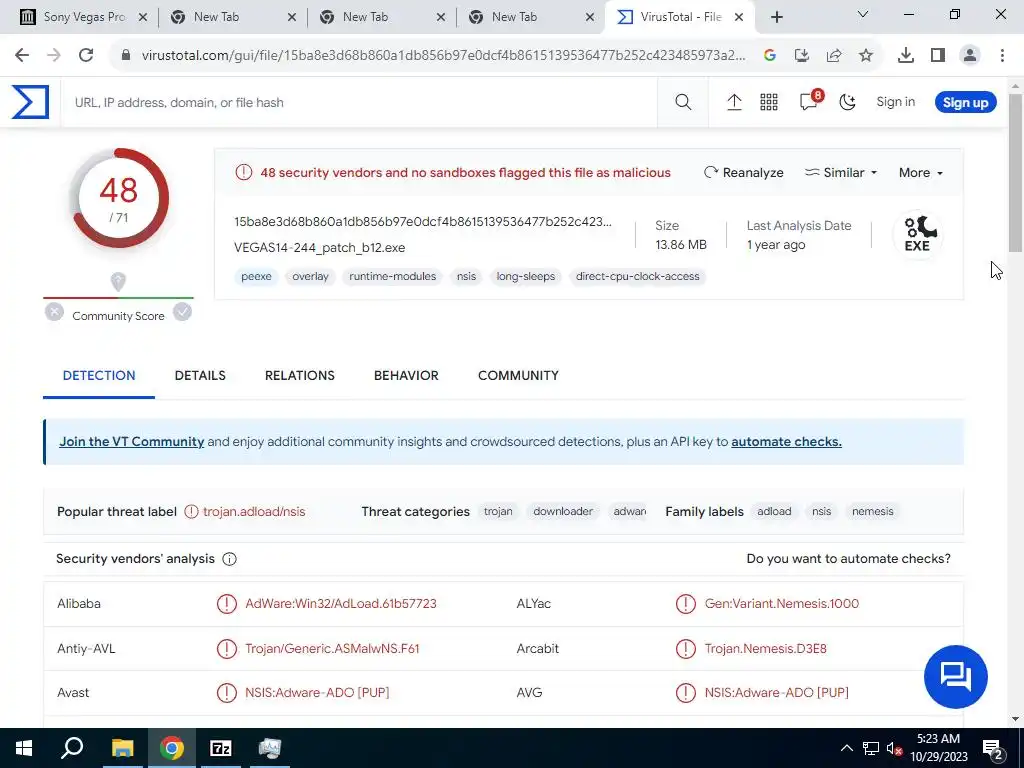Open a new tab with plus button
Screen dimensions: 1024x768
(x=776, y=18)
